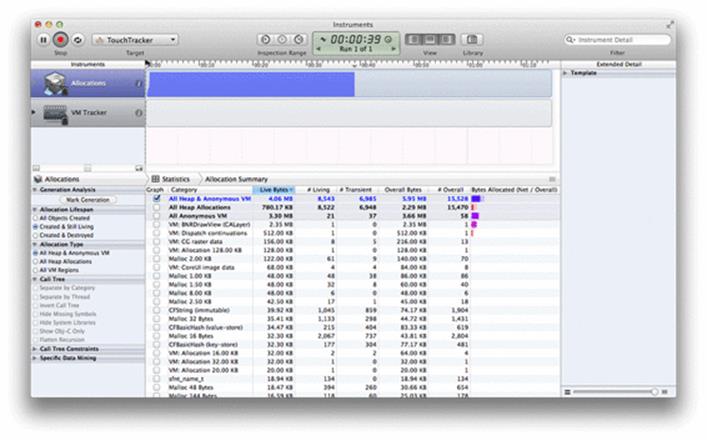The height and width of the screenshot is (440, 707).
Task: Select the Malloc 16 Bytes row
Action: tap(353, 336)
